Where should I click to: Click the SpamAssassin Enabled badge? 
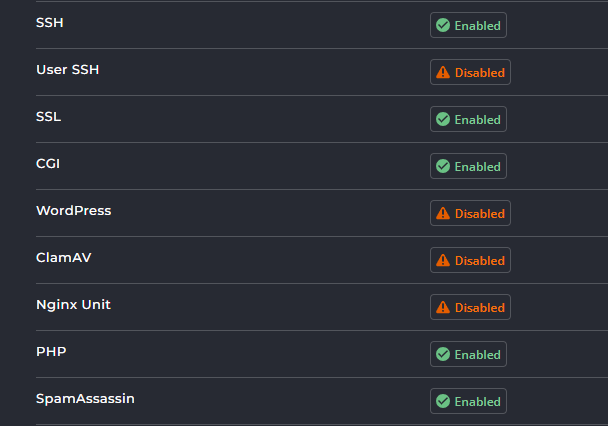click(x=468, y=401)
